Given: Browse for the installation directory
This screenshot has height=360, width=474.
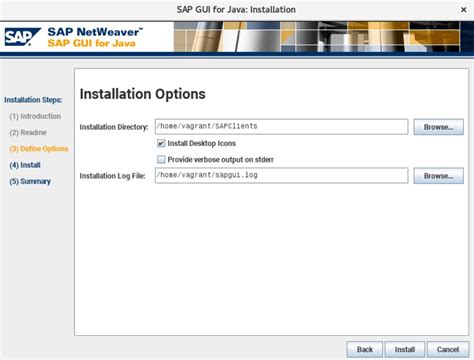Looking at the screenshot, I should [x=438, y=127].
